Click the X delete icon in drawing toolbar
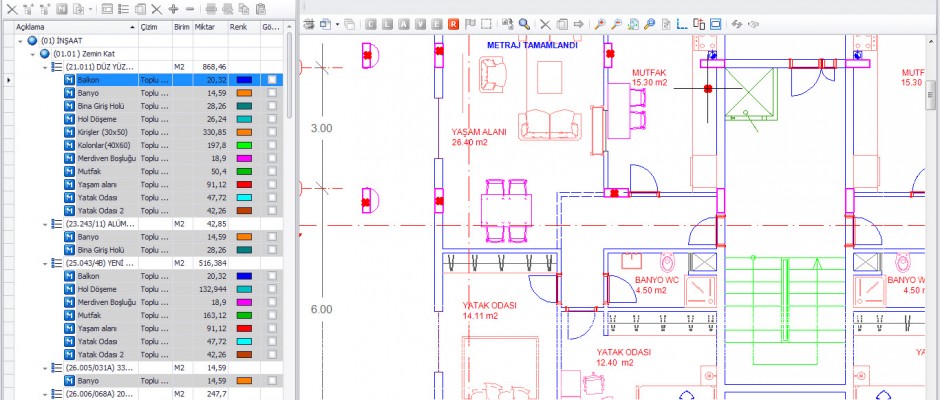 coord(545,23)
